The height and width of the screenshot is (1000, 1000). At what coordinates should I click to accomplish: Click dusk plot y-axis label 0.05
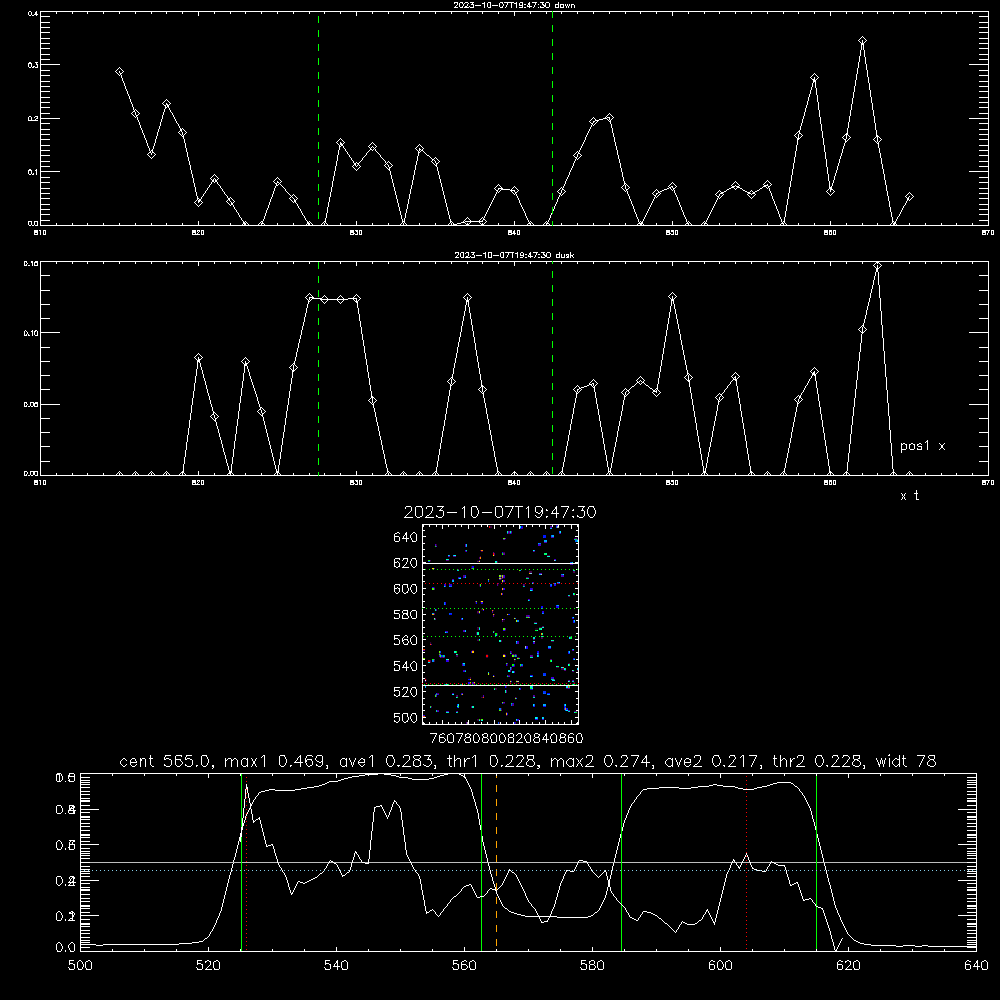tap(31, 404)
